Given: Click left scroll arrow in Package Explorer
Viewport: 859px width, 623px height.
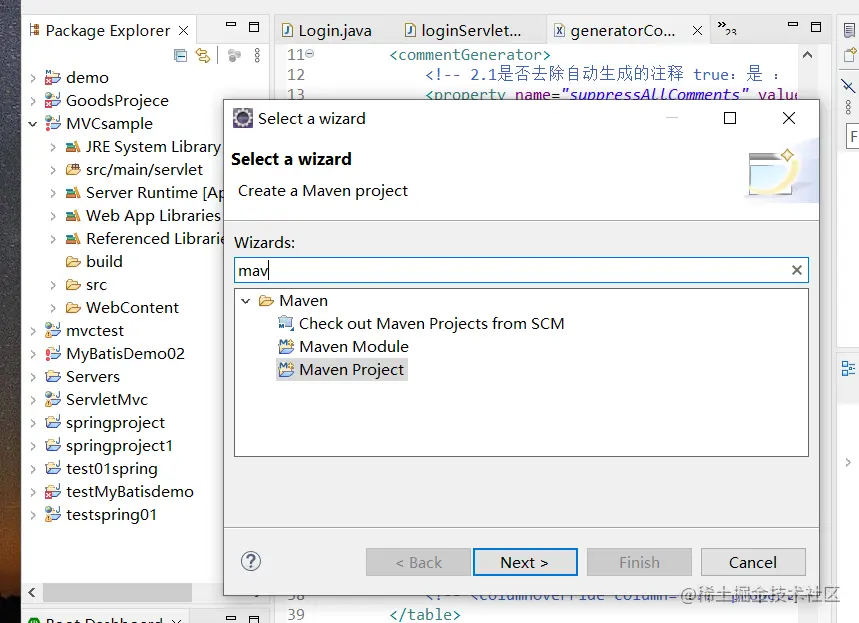Looking at the screenshot, I should tap(32, 592).
